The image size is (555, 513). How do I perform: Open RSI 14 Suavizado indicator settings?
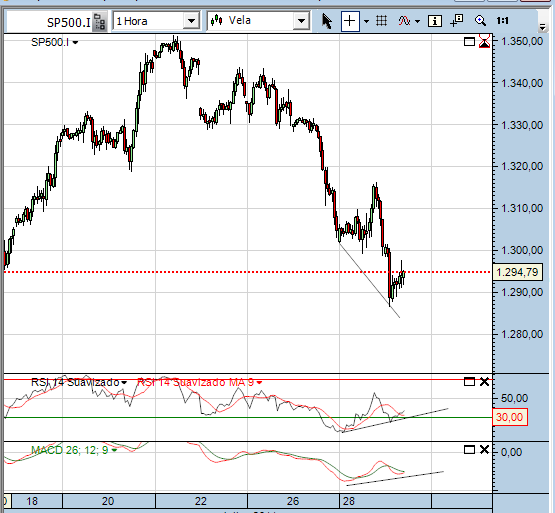(79, 382)
